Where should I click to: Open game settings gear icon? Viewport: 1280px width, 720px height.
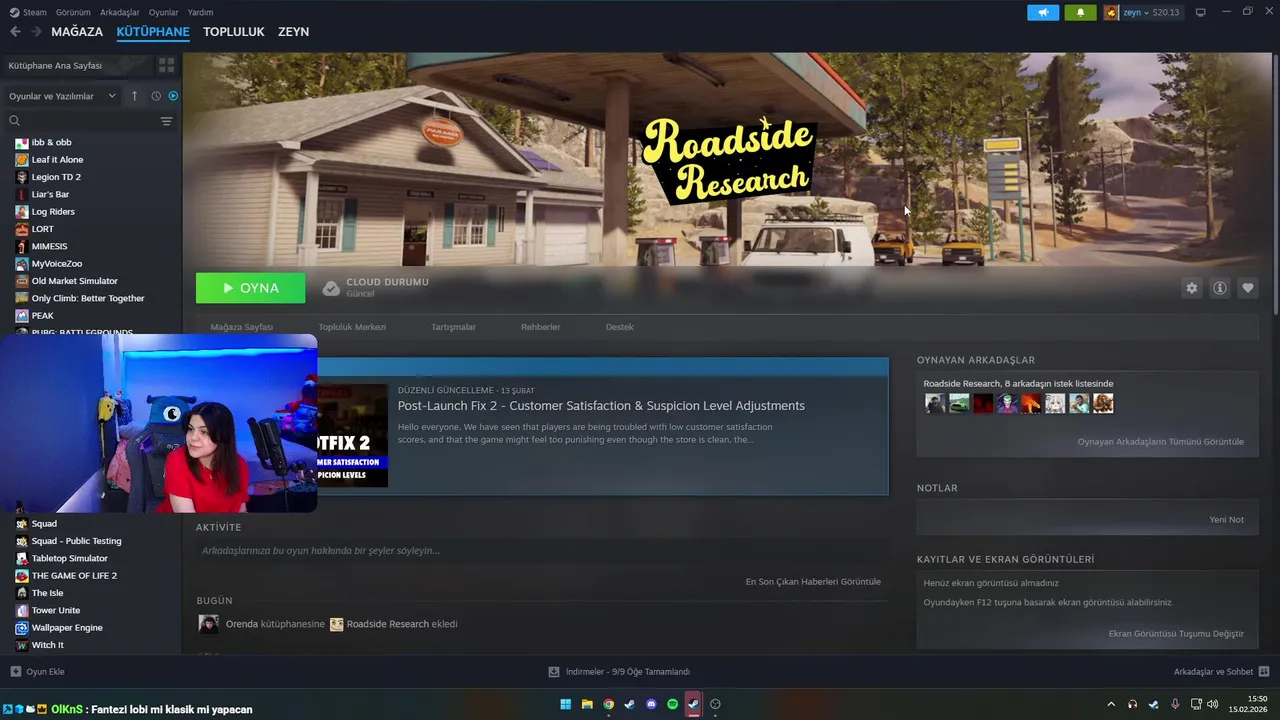click(x=1191, y=288)
